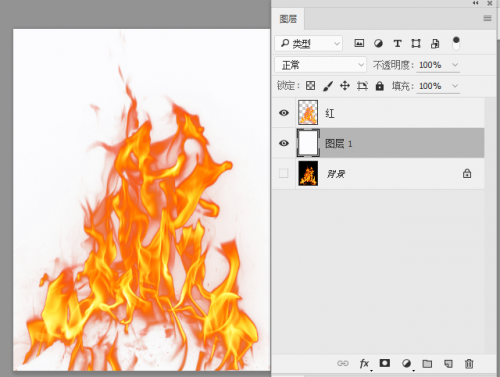Lock image pixels brush icon

coord(328,86)
